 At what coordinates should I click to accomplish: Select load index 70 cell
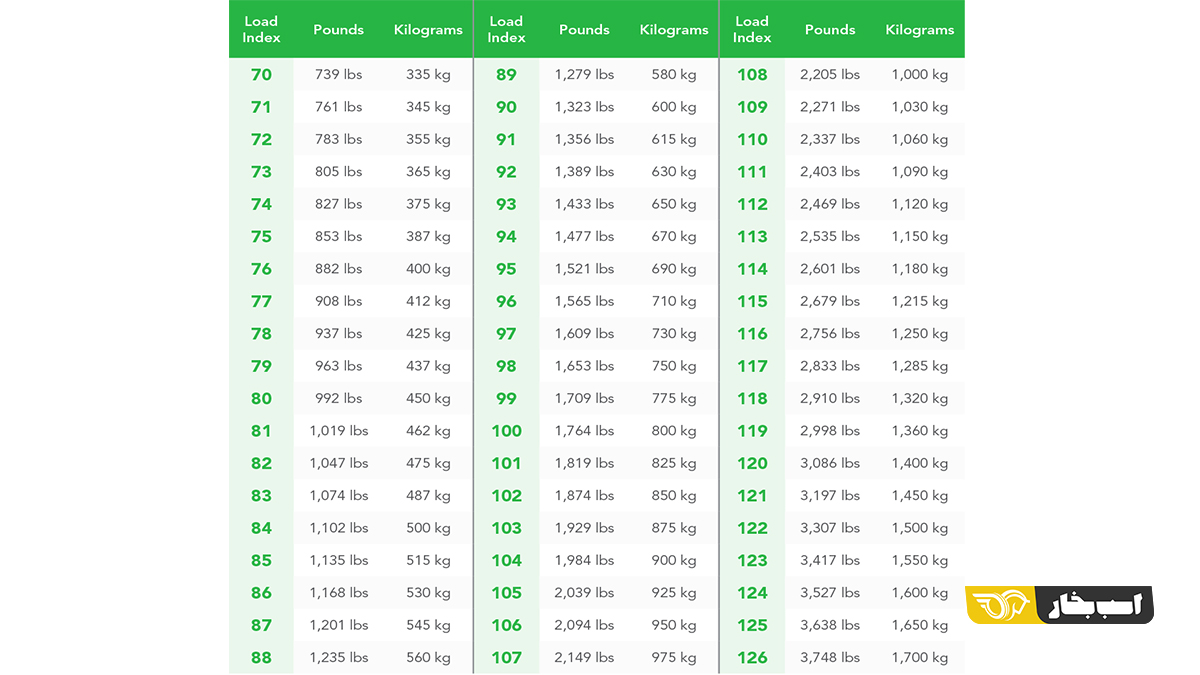[261, 75]
